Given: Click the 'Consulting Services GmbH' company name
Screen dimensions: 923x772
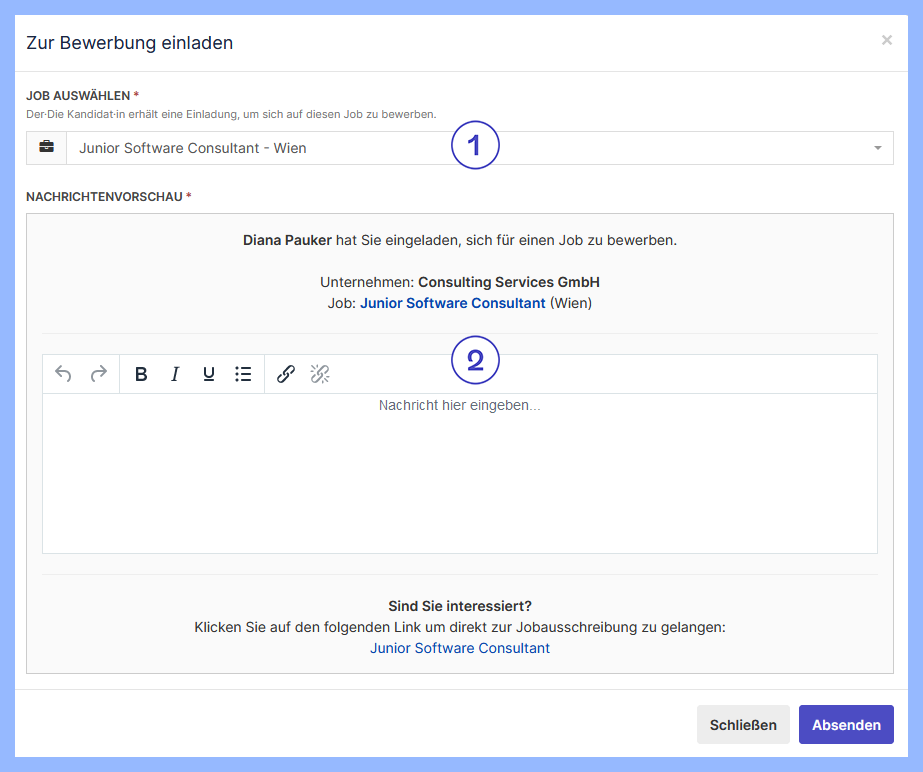Looking at the screenshot, I should pos(508,283).
